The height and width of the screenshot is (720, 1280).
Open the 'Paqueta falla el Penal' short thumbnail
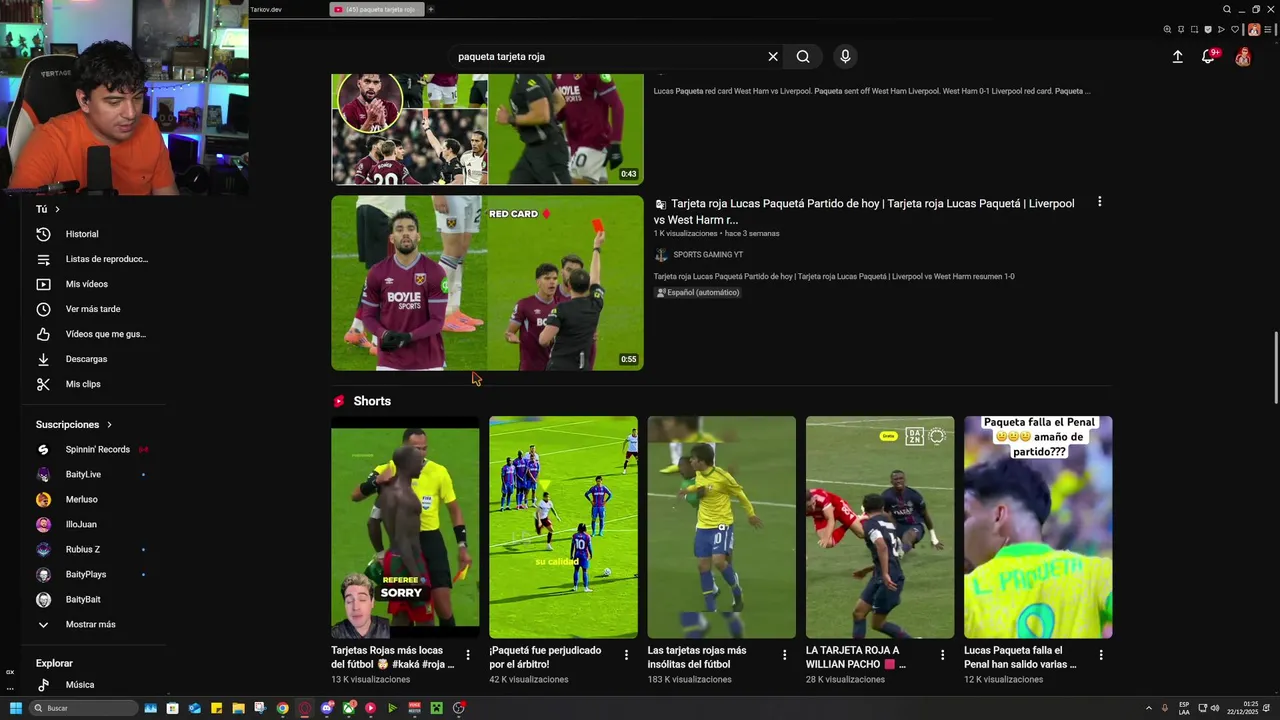pos(1038,527)
